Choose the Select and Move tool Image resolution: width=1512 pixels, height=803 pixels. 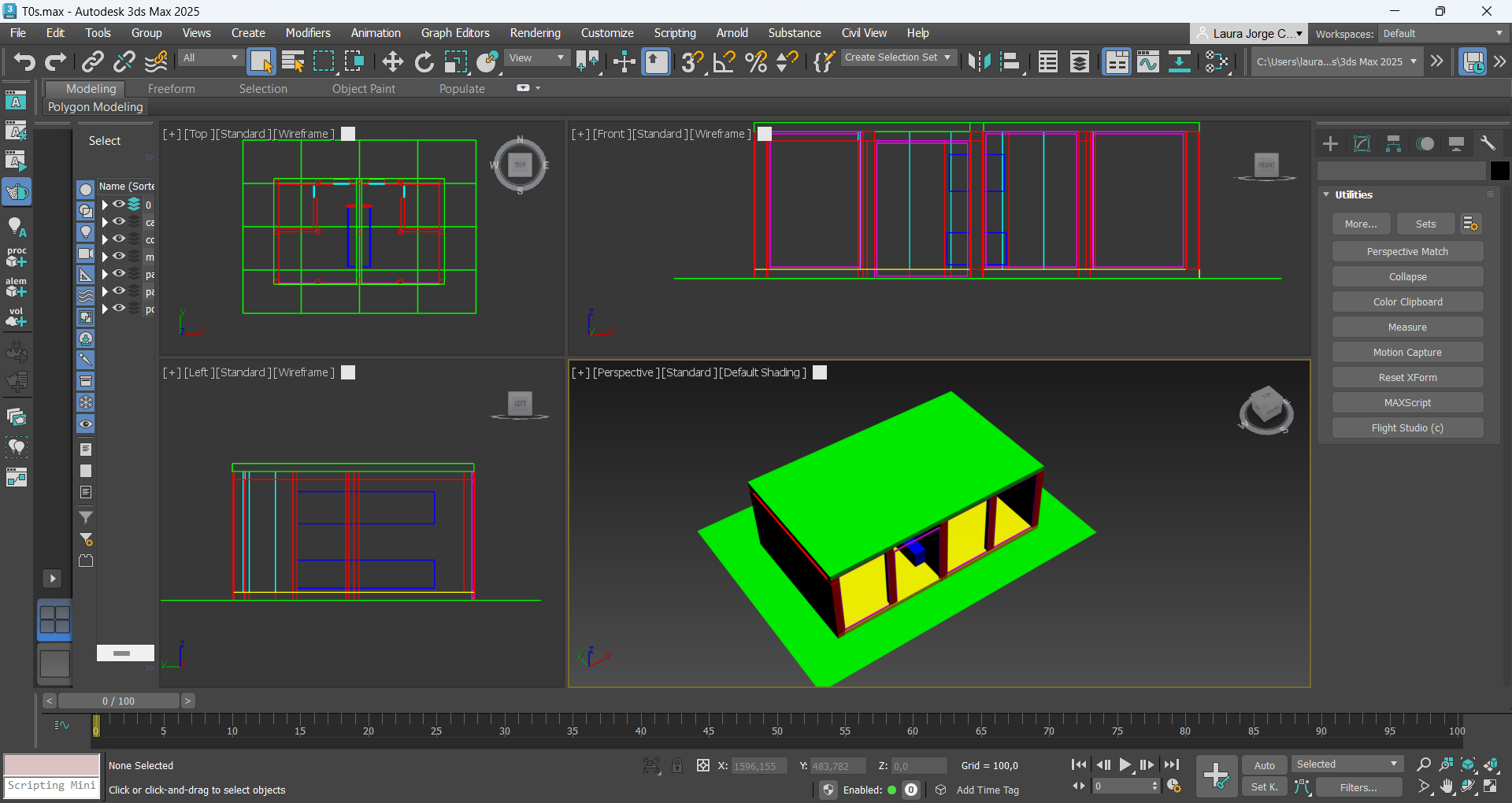392,61
